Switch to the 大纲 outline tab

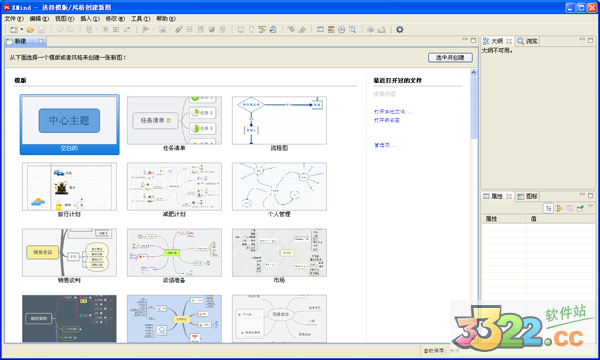[497, 41]
